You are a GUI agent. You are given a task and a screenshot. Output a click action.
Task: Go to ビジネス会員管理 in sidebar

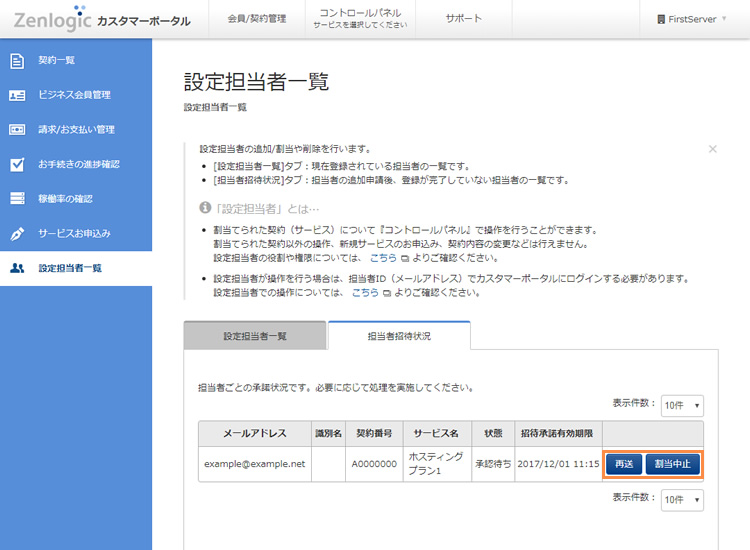[76, 95]
